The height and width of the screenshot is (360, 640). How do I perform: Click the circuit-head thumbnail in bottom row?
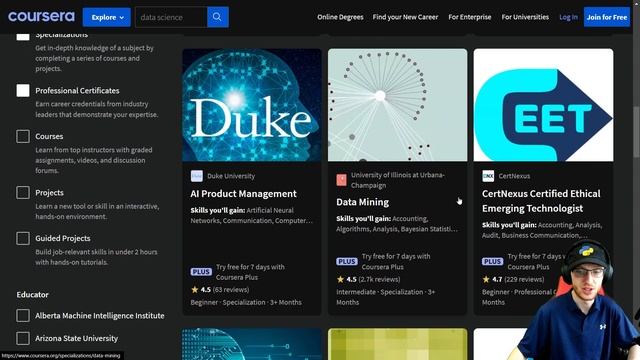(252, 344)
